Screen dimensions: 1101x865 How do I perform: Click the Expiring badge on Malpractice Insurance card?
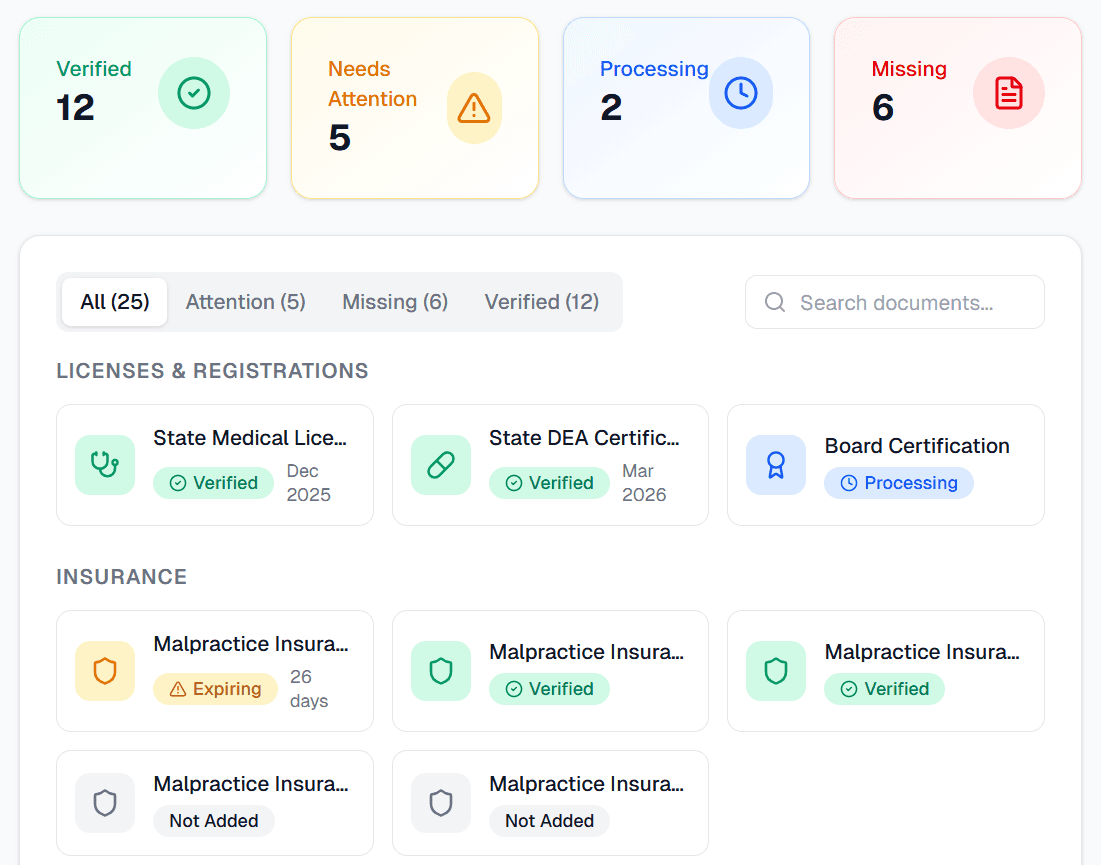coord(215,689)
